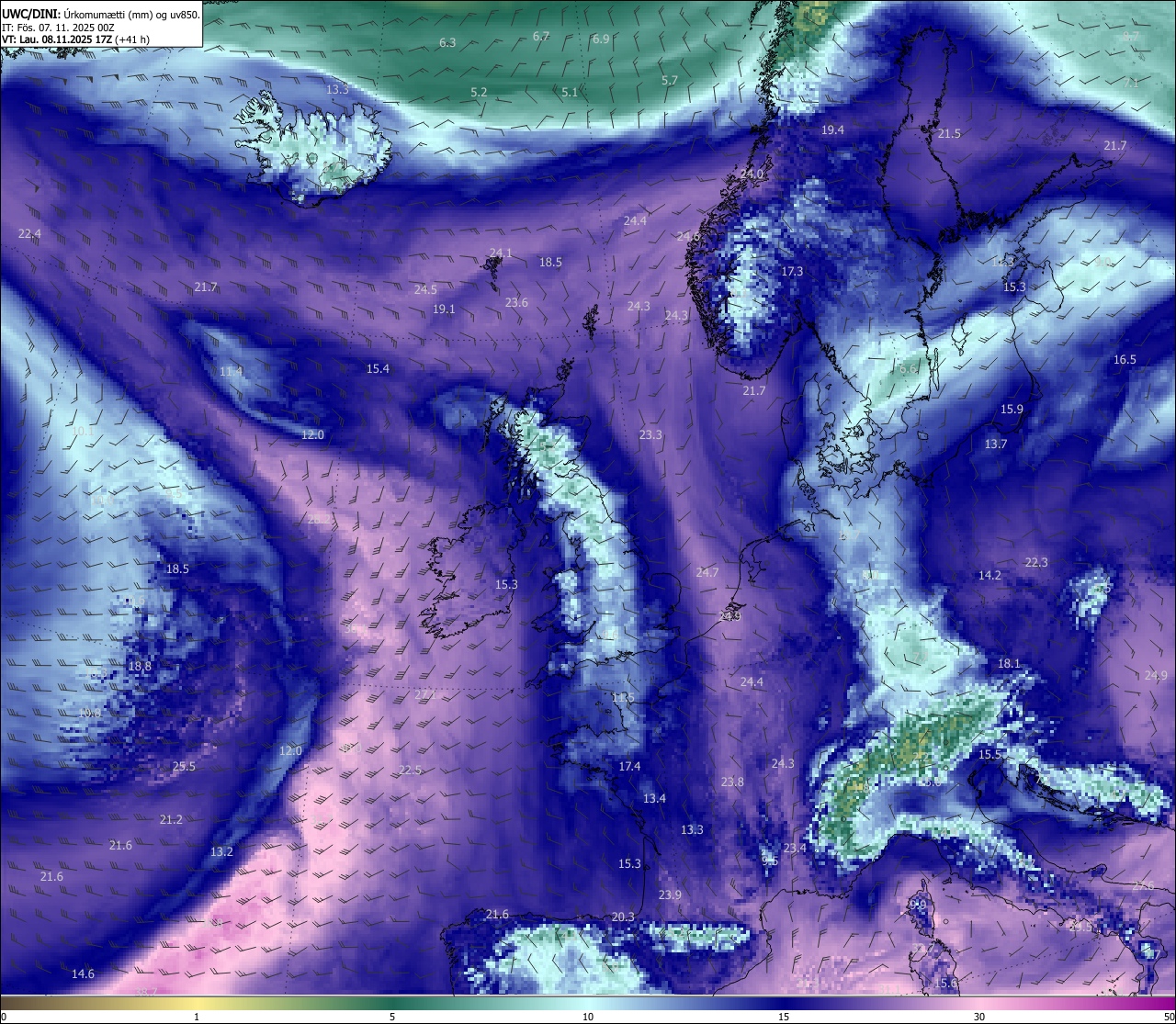The image size is (1176, 1024).
Task: Select the 22.3 value label
Action: click(1036, 563)
